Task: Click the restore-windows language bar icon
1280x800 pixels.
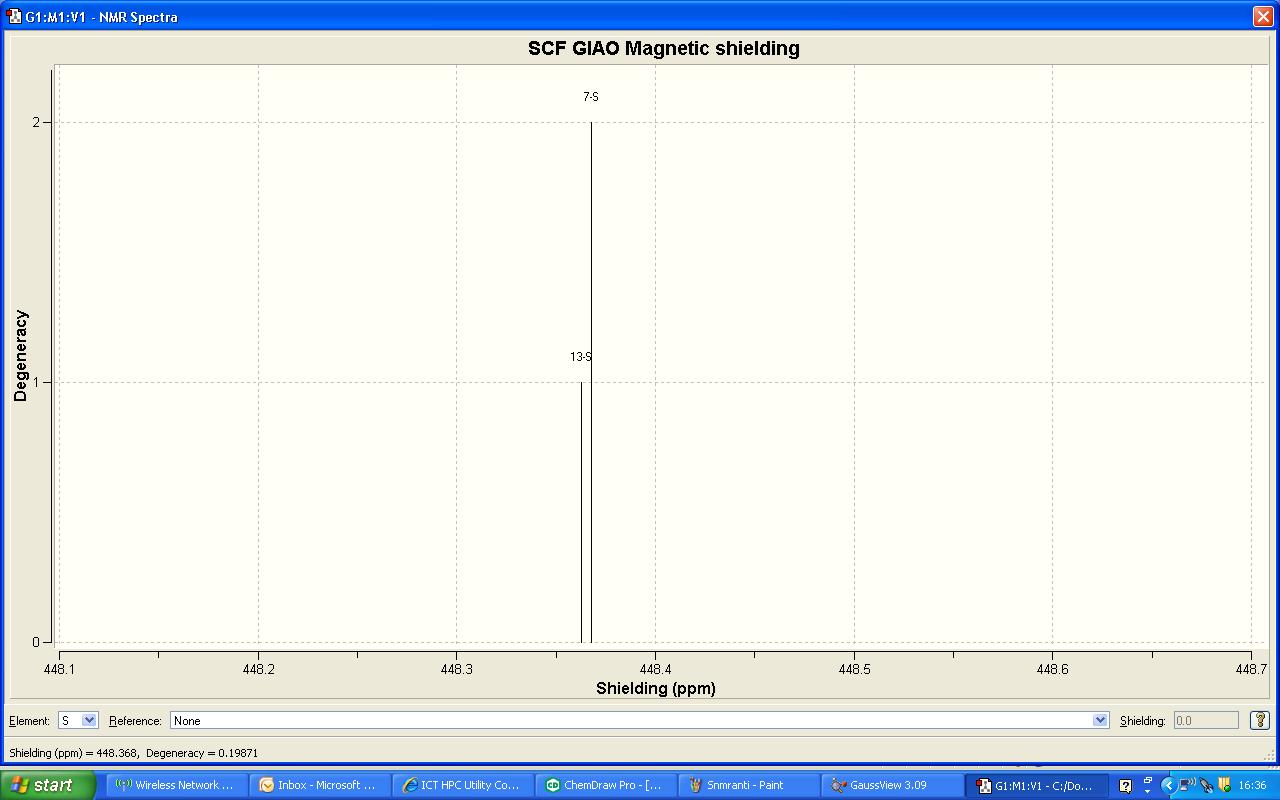Action: pyautogui.click(x=1148, y=780)
